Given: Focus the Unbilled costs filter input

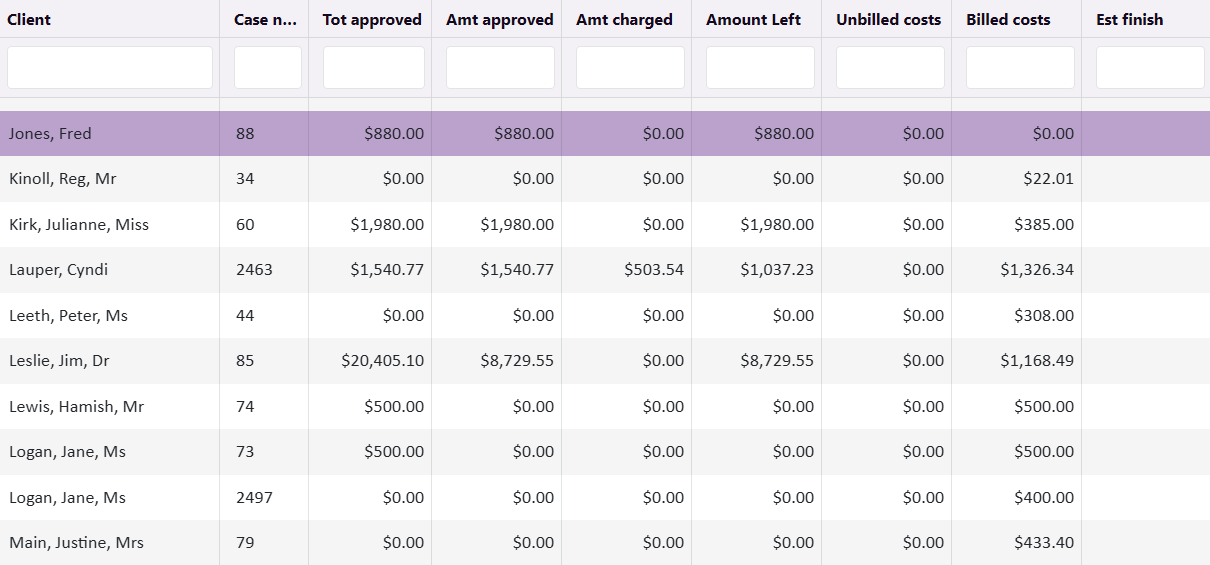Looking at the screenshot, I should 890,67.
